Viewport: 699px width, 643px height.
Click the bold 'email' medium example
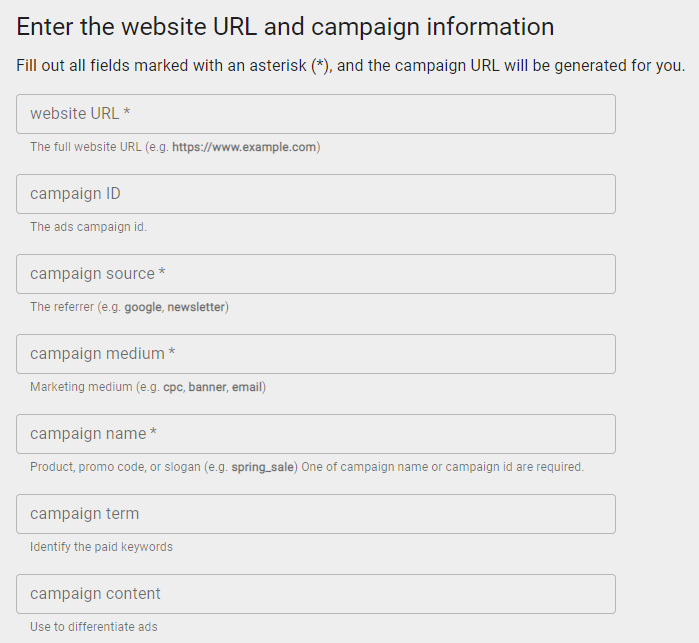[x=247, y=387]
